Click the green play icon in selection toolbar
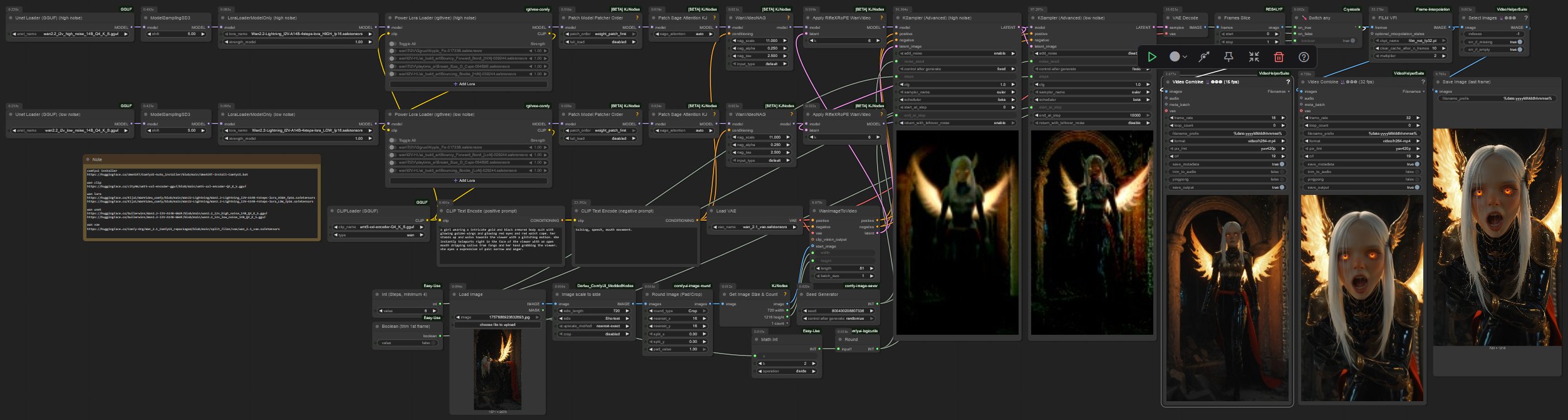Image resolution: width=1568 pixels, height=420 pixels. click(x=1151, y=57)
